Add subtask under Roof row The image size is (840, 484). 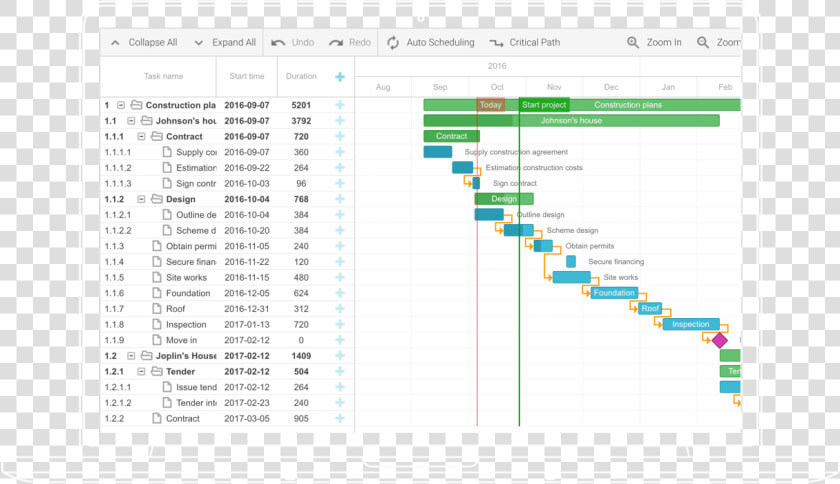point(340,309)
